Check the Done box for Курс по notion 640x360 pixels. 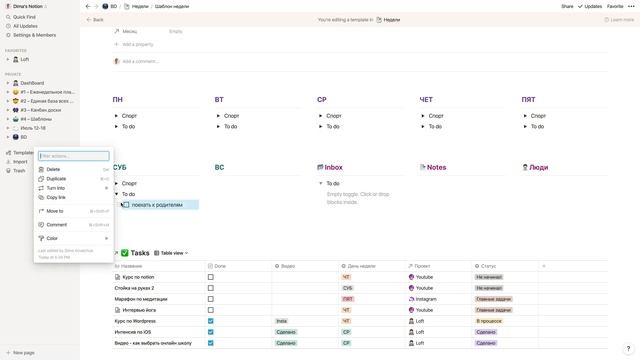(211, 277)
